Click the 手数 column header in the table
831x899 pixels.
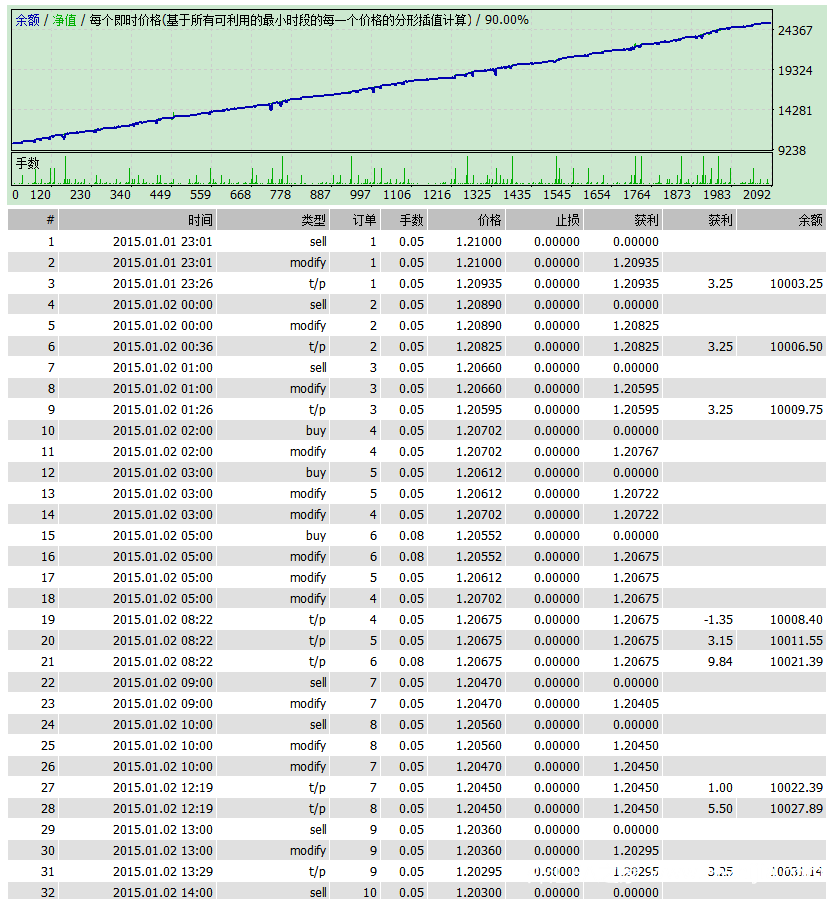(411, 220)
